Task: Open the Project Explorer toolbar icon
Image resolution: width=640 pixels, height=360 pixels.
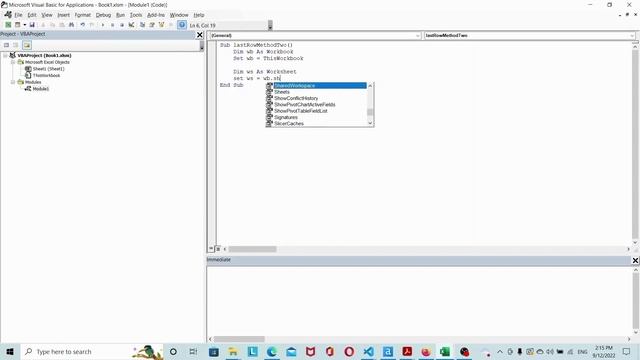Action: click(x=142, y=25)
